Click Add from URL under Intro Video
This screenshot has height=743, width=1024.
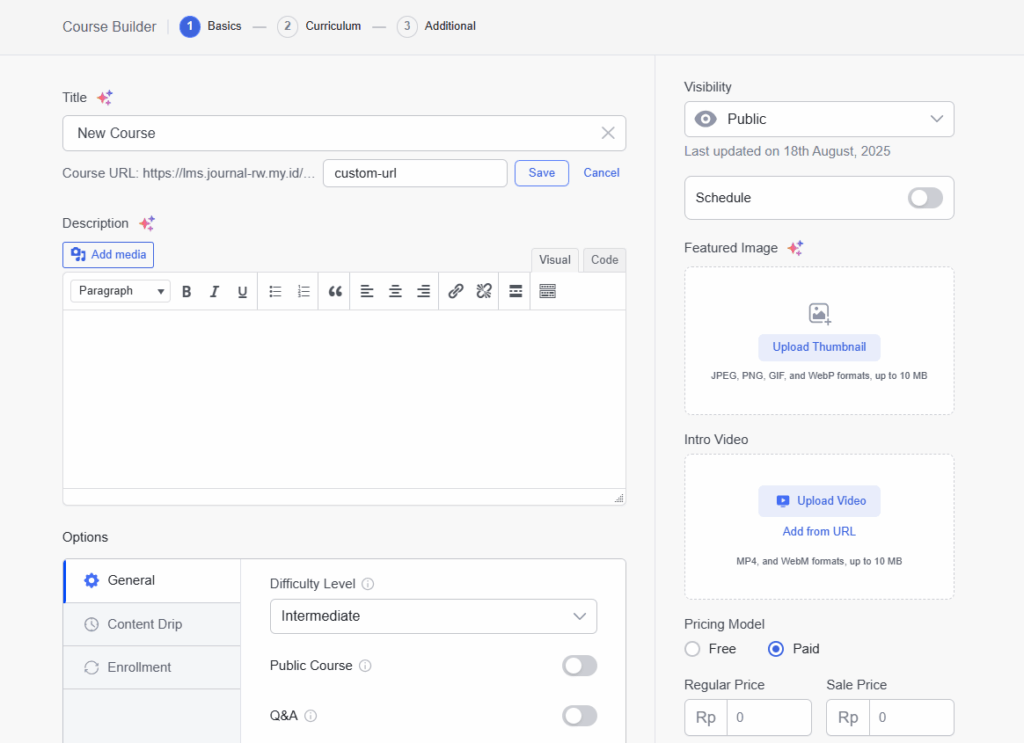tap(819, 531)
